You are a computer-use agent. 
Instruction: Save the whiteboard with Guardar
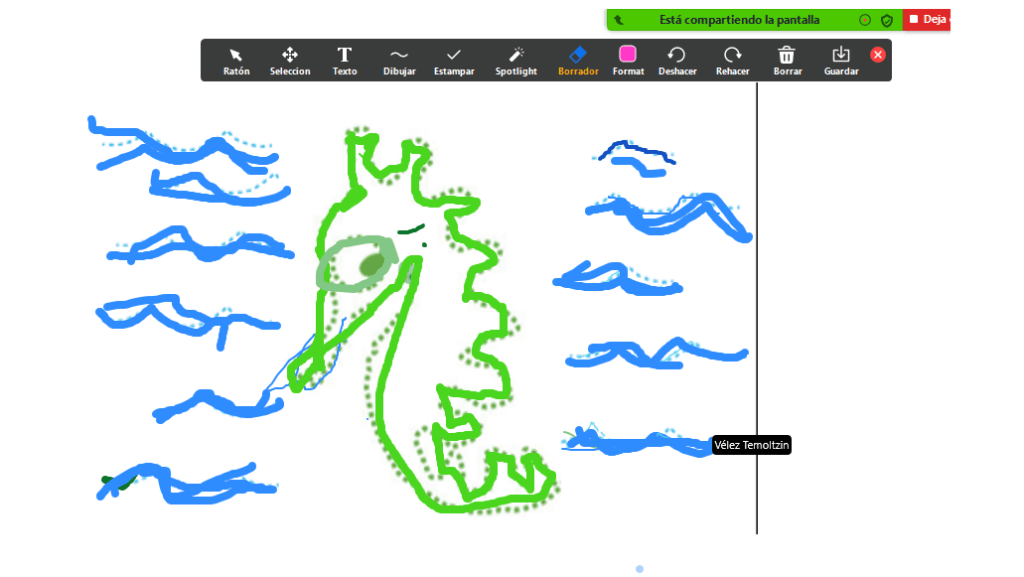tap(841, 60)
